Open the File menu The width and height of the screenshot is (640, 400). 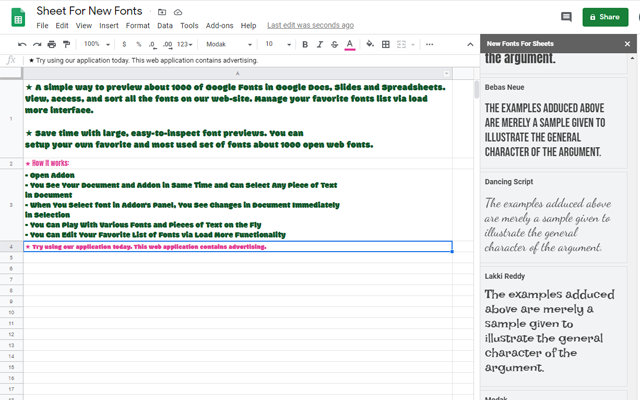pyautogui.click(x=42, y=26)
